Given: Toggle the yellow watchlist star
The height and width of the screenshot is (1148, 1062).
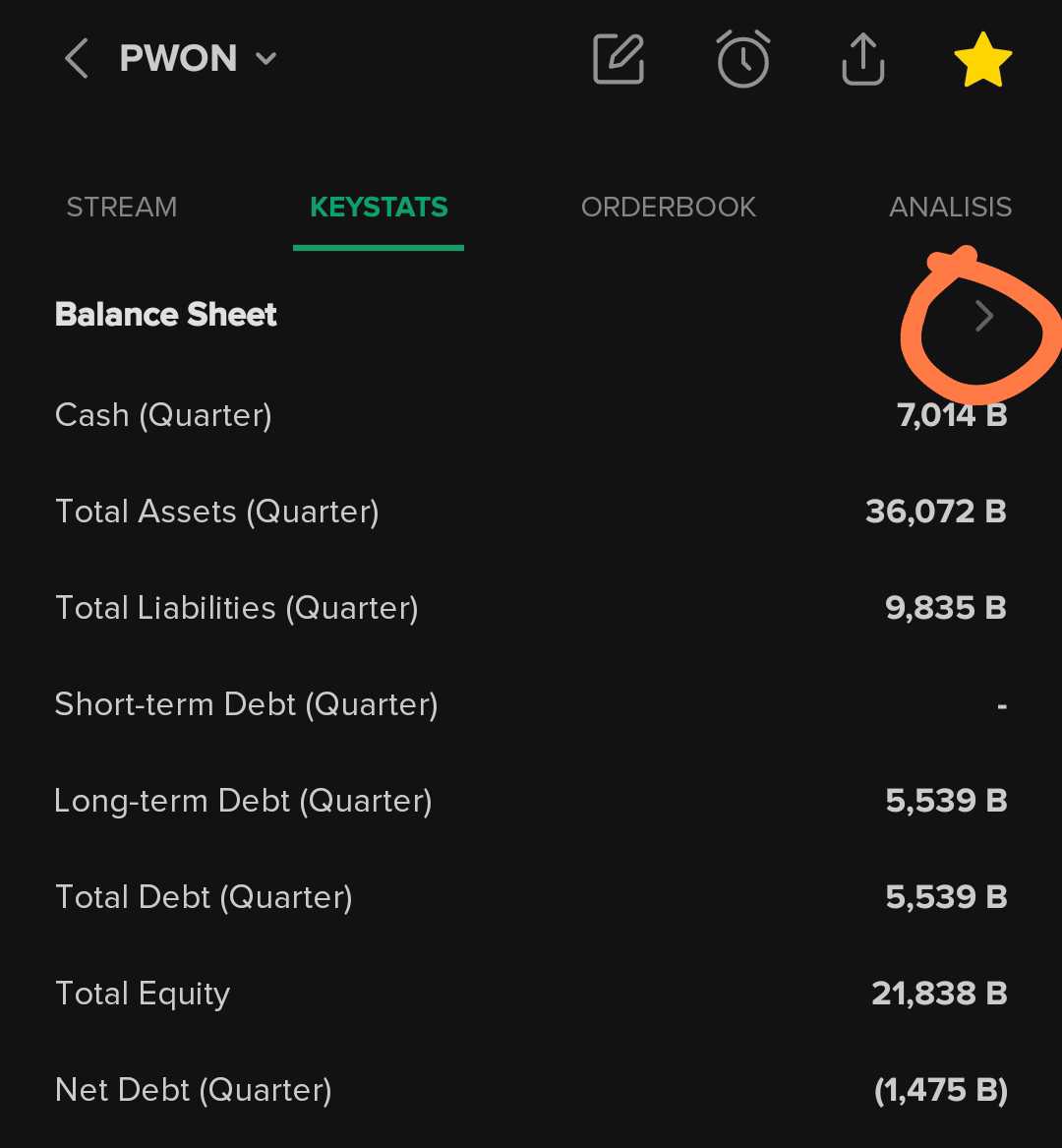Looking at the screenshot, I should pyautogui.click(x=982, y=59).
